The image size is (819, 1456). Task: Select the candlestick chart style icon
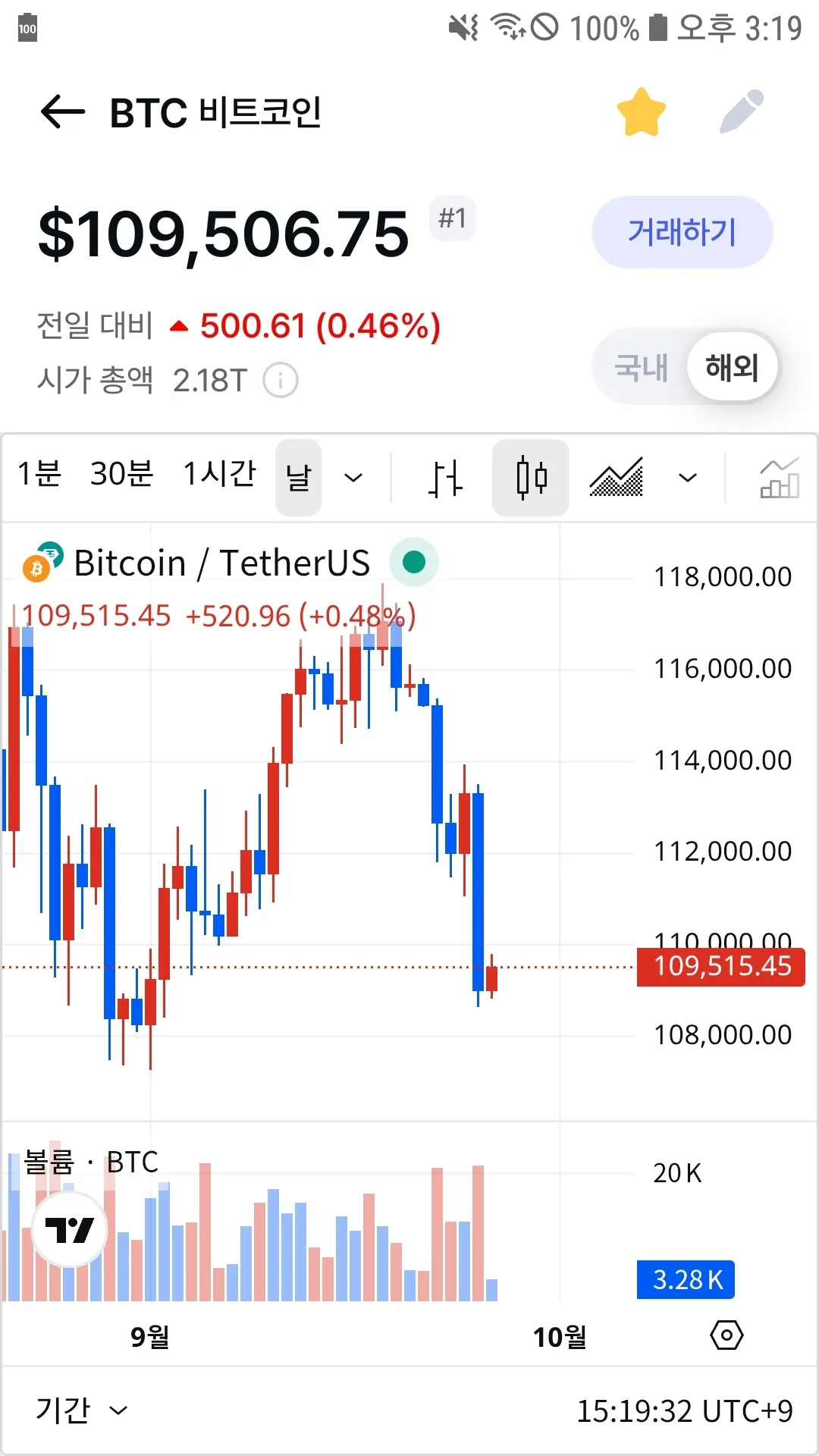[531, 478]
